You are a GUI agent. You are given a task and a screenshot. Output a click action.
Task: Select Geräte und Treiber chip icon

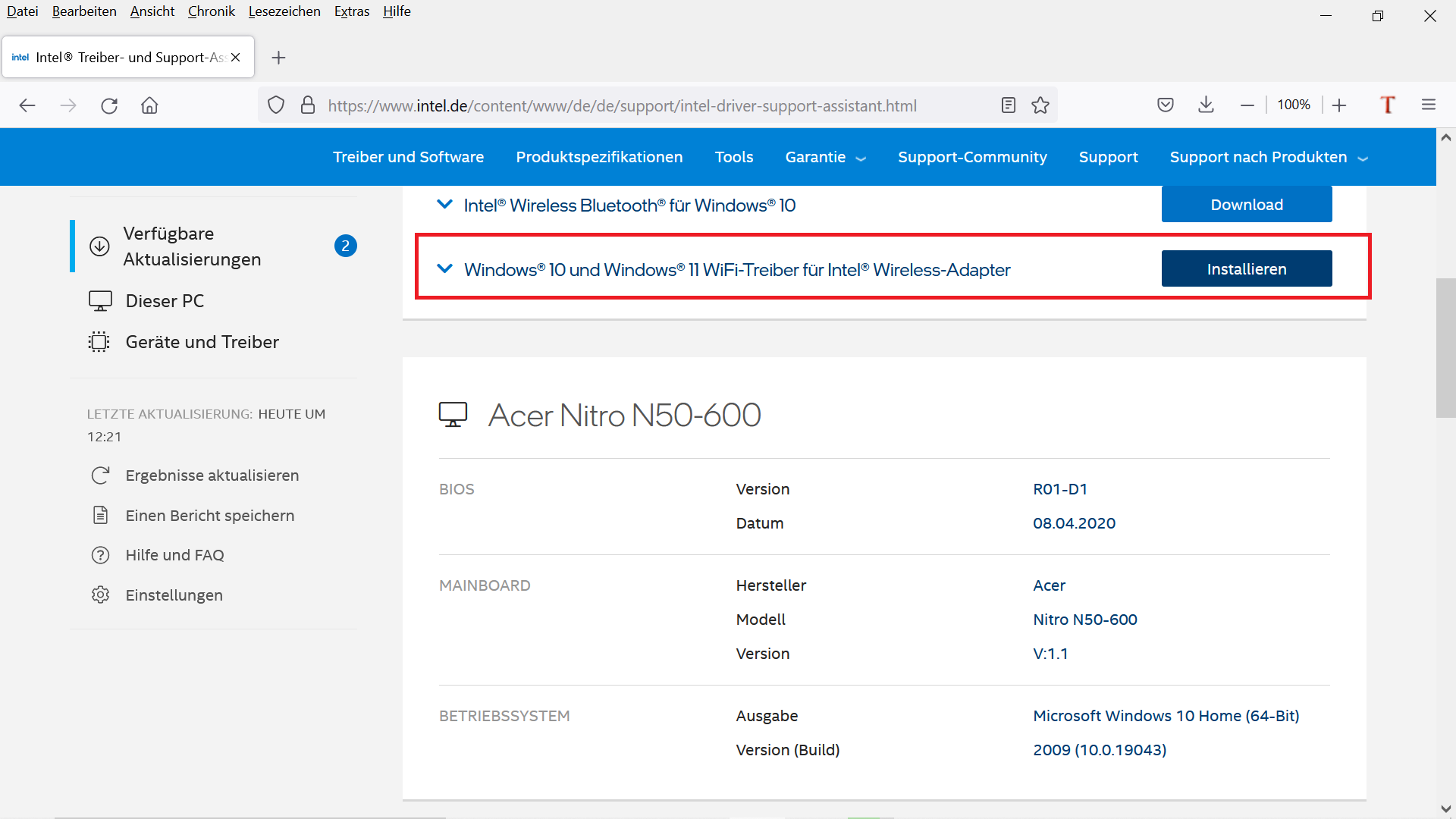coord(99,341)
